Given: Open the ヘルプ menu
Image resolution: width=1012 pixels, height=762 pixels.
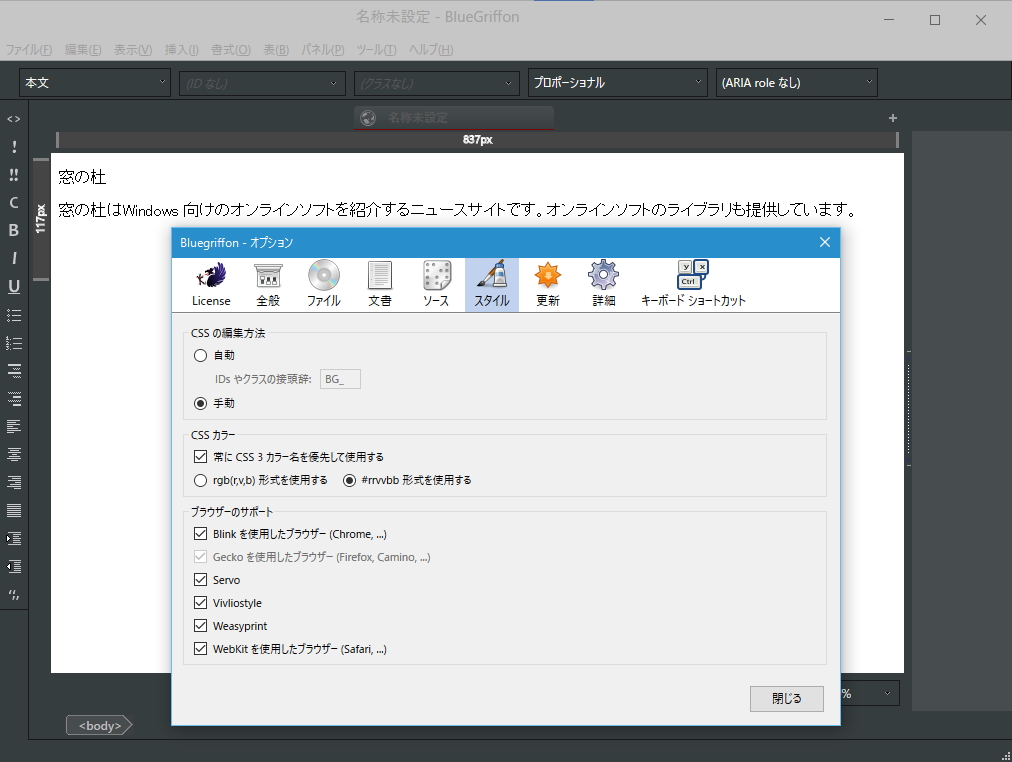Looking at the screenshot, I should pos(431,50).
